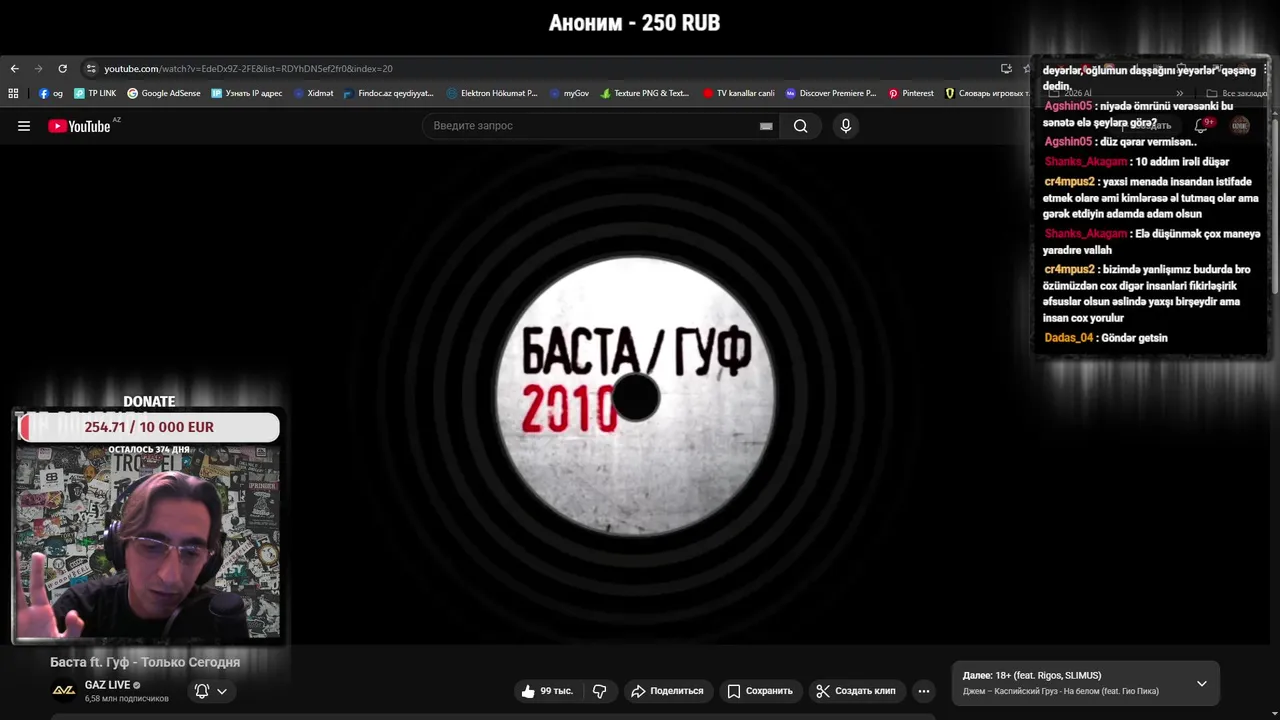
Task: Open the Elektron Hökumət bookmark
Action: [492, 93]
